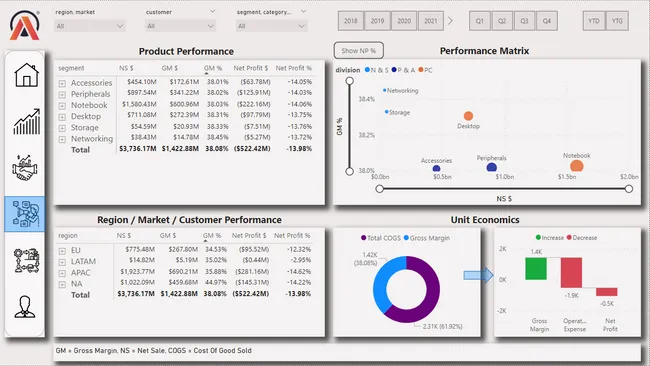Click the green Gross Margin waterfall bar
Screen dimensions: 650x366
coord(536,269)
